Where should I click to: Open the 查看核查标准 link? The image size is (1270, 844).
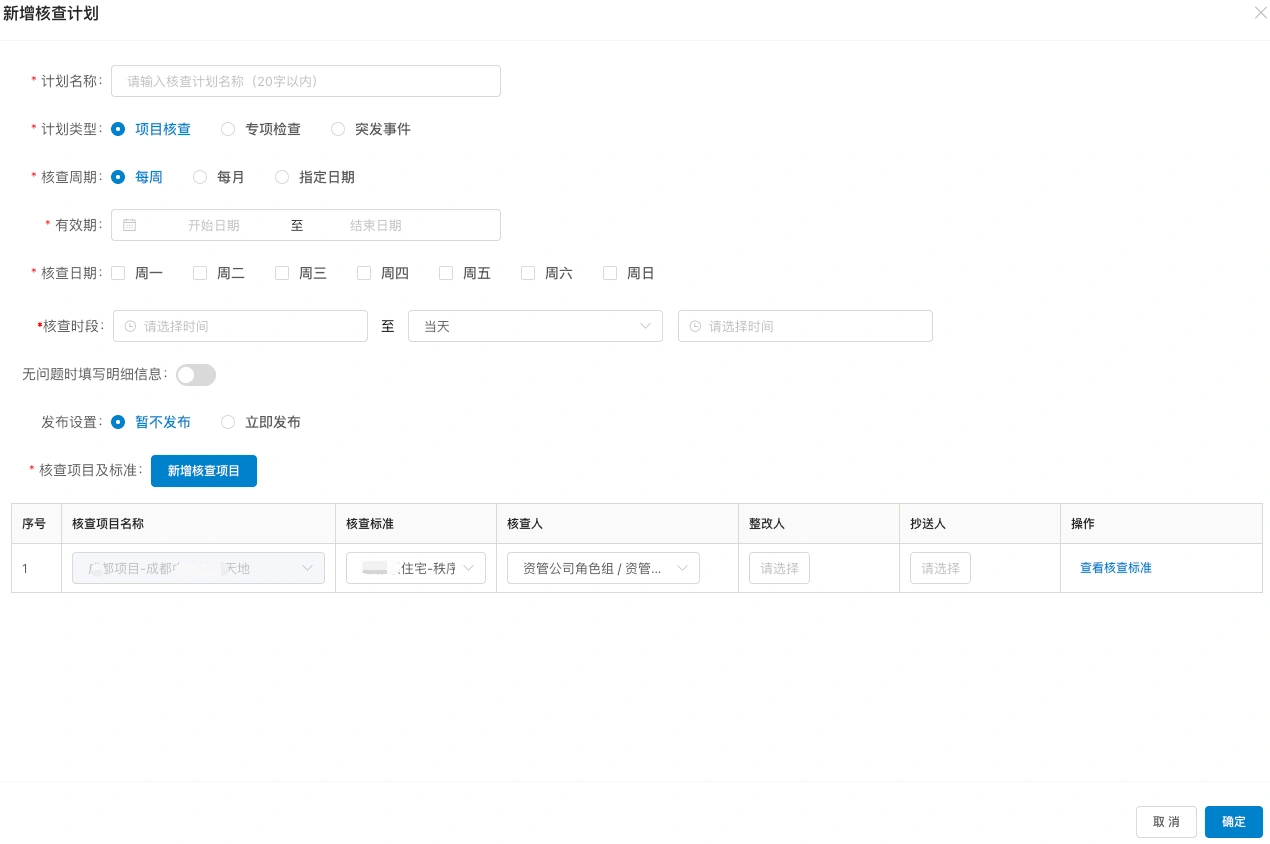[x=1116, y=568]
